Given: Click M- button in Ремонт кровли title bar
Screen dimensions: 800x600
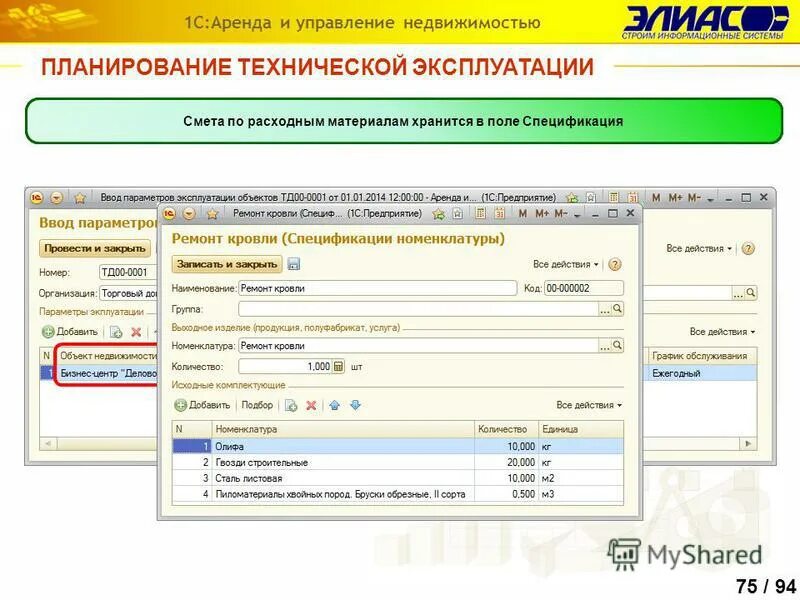Looking at the screenshot, I should point(561,213).
